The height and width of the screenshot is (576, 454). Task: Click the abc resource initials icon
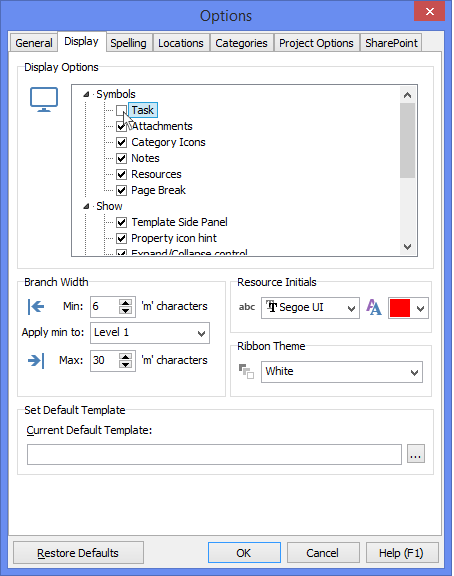tap(246, 307)
